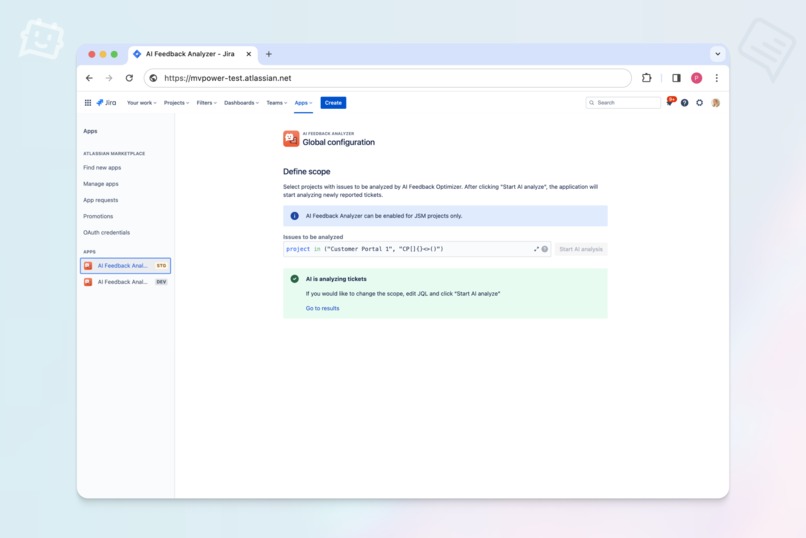Click the Atlassian Marketplace section label

point(114,154)
